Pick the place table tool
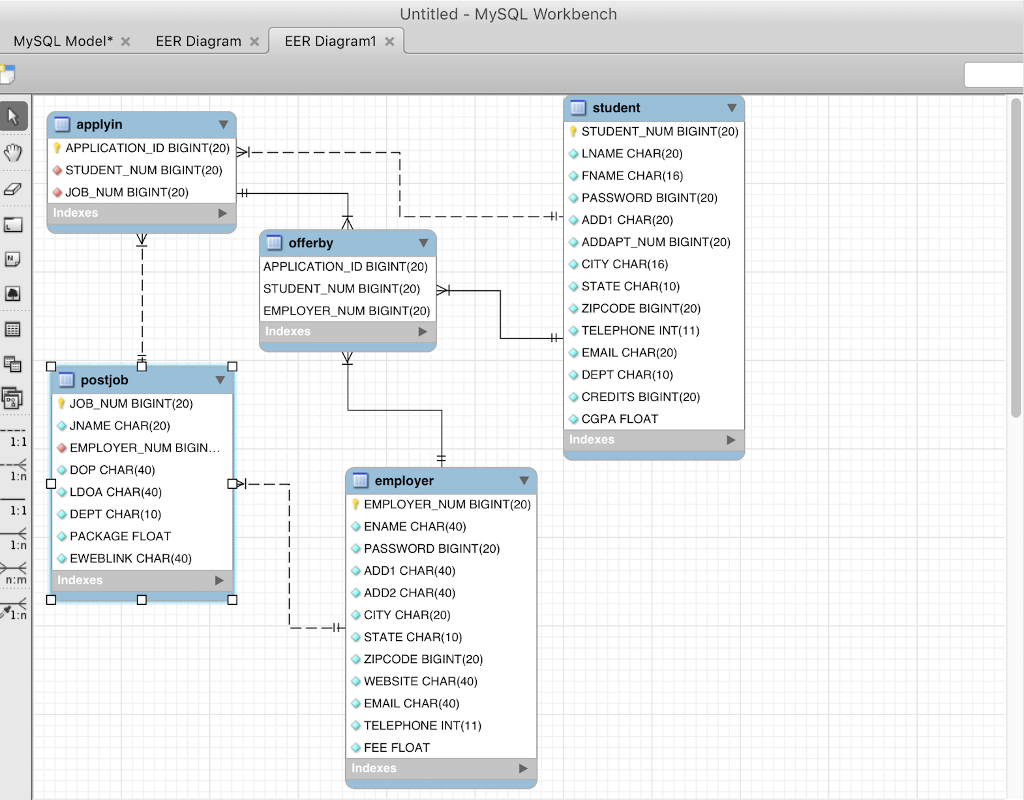1024x800 pixels. (x=14, y=329)
